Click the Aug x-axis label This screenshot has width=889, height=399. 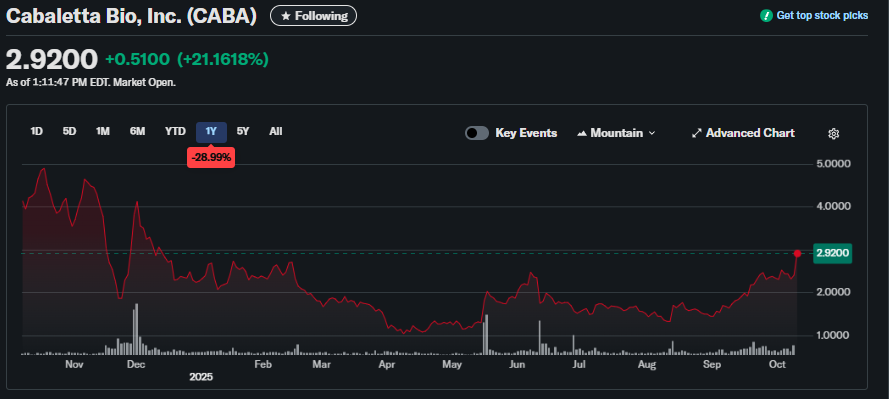tap(647, 365)
